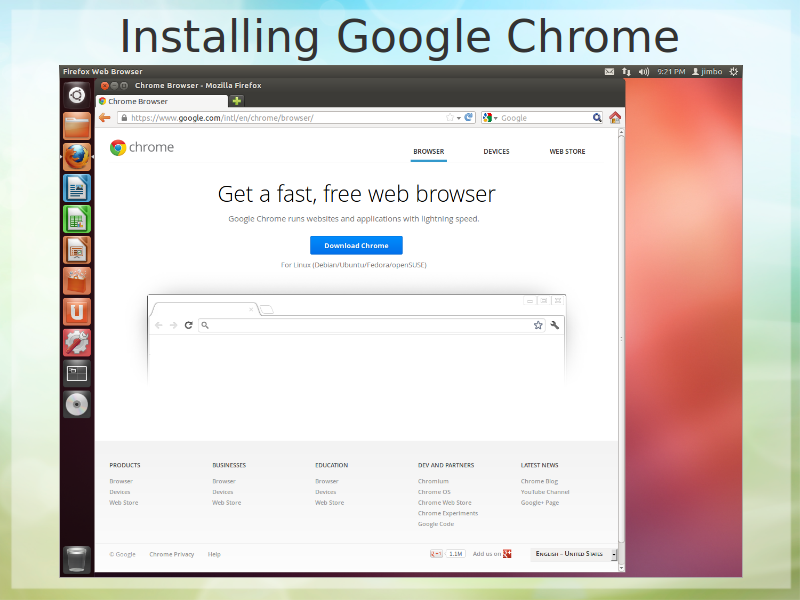Open System Settings wrench icon

point(77,343)
